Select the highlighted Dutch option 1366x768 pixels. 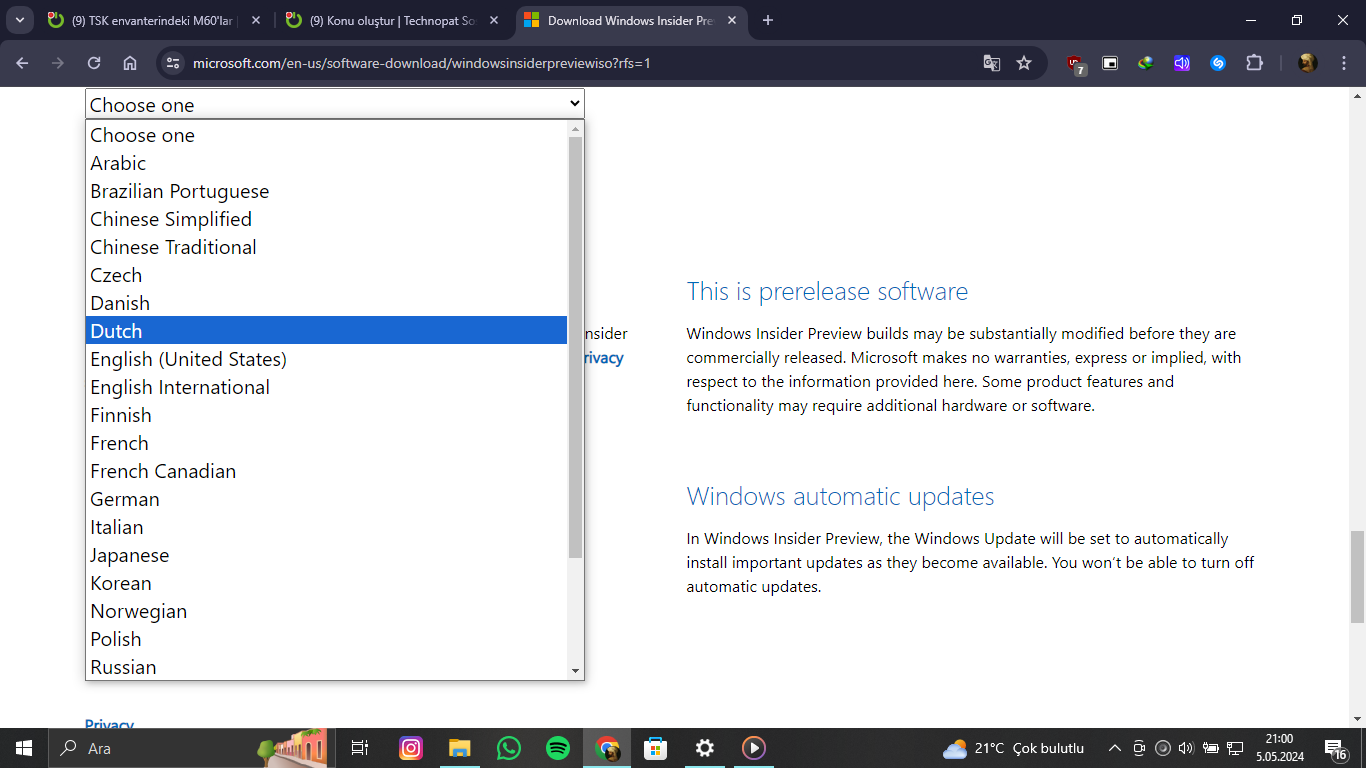tap(326, 331)
